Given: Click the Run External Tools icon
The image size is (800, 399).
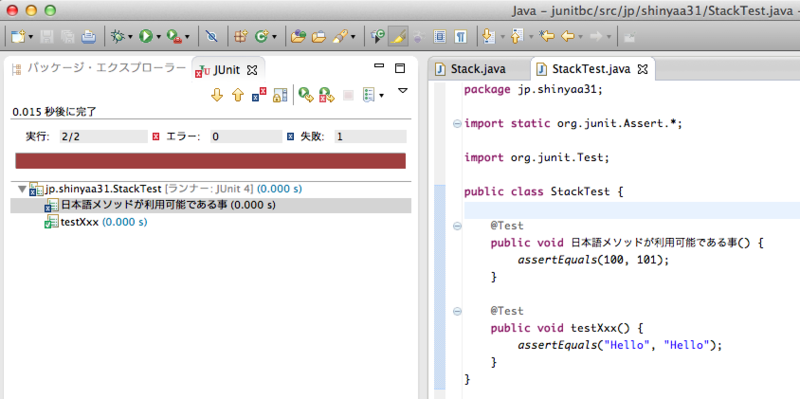Looking at the screenshot, I should 175,36.
